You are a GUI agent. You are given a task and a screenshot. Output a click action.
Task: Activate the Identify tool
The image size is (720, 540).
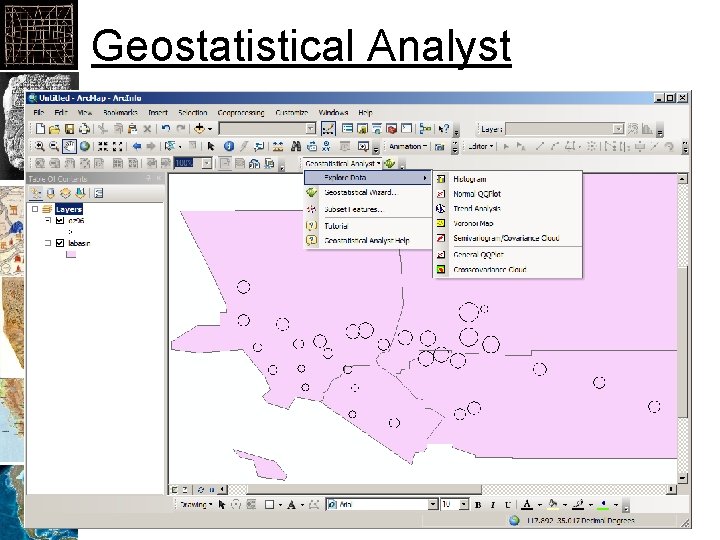pyautogui.click(x=228, y=146)
